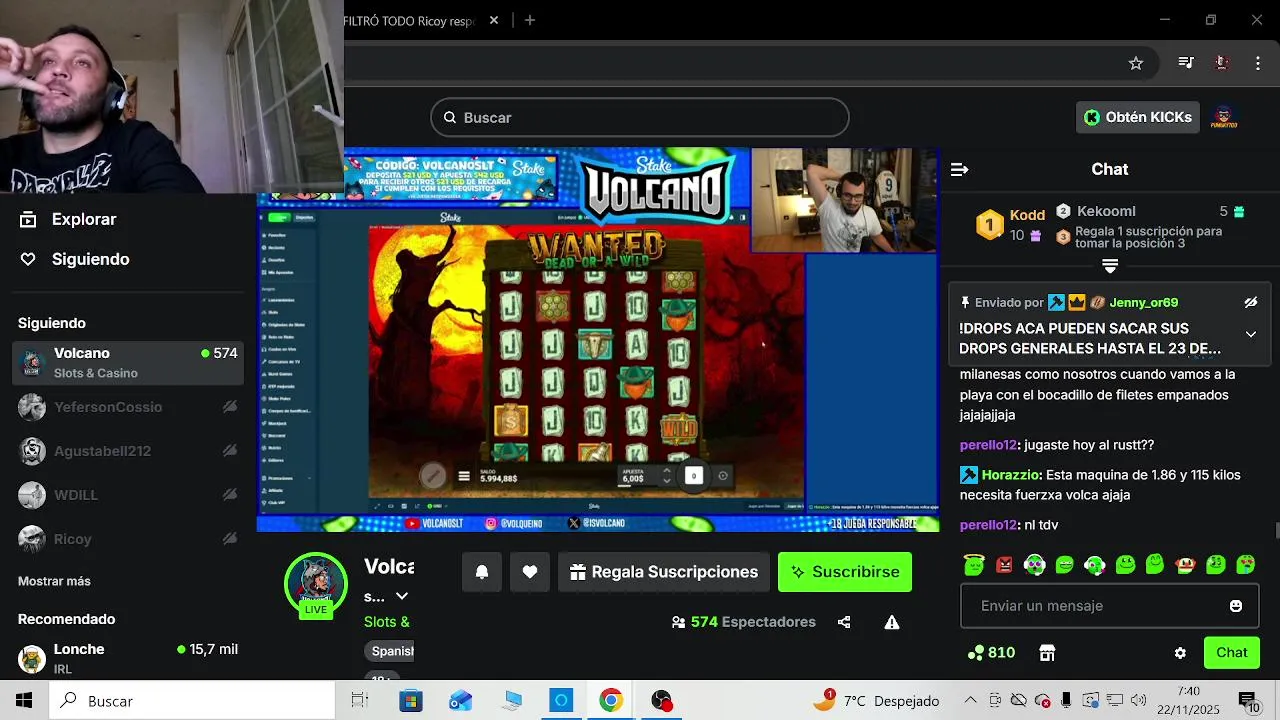This screenshot has height=720, width=1280.
Task: Open recommended channel Lonche
Action: [x=128, y=658]
